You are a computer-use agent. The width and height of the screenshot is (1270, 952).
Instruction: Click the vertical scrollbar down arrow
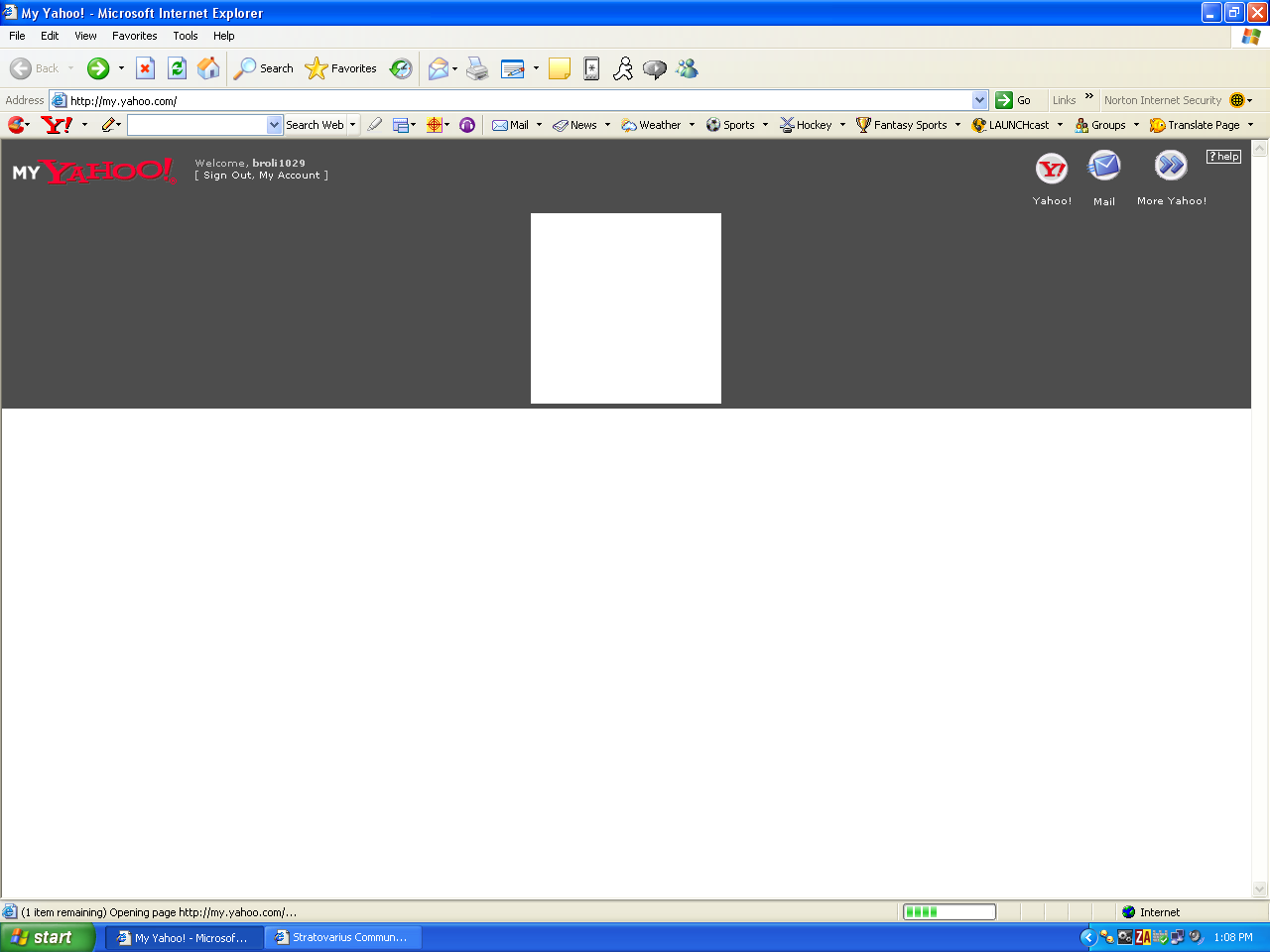(1260, 890)
